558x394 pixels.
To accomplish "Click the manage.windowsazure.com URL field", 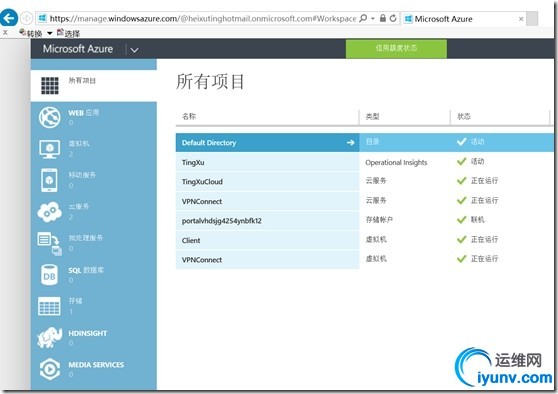I will click(x=202, y=19).
